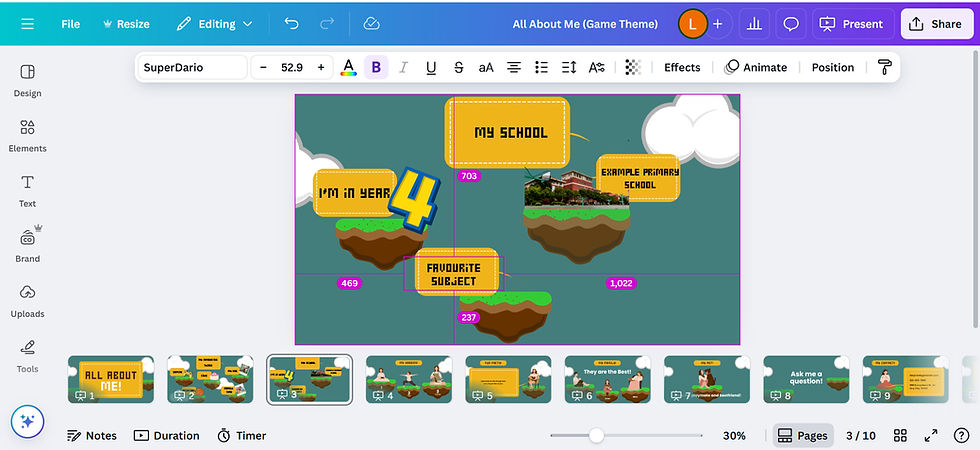Image resolution: width=980 pixels, height=450 pixels.
Task: Open the Design sidebar panel
Action: point(28,81)
